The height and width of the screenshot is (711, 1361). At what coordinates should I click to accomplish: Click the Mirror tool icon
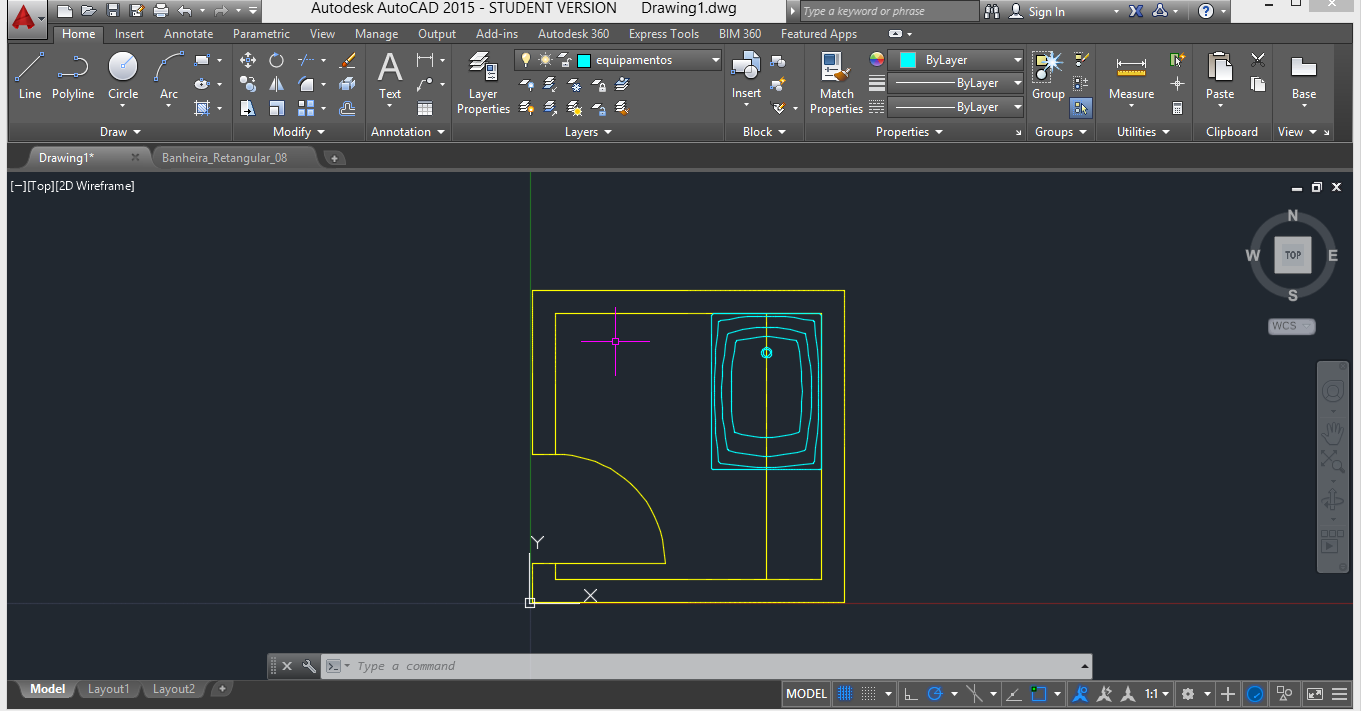pos(276,84)
